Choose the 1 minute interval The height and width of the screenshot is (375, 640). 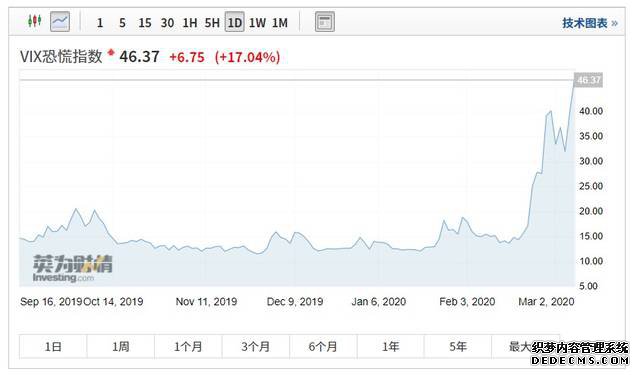point(100,23)
